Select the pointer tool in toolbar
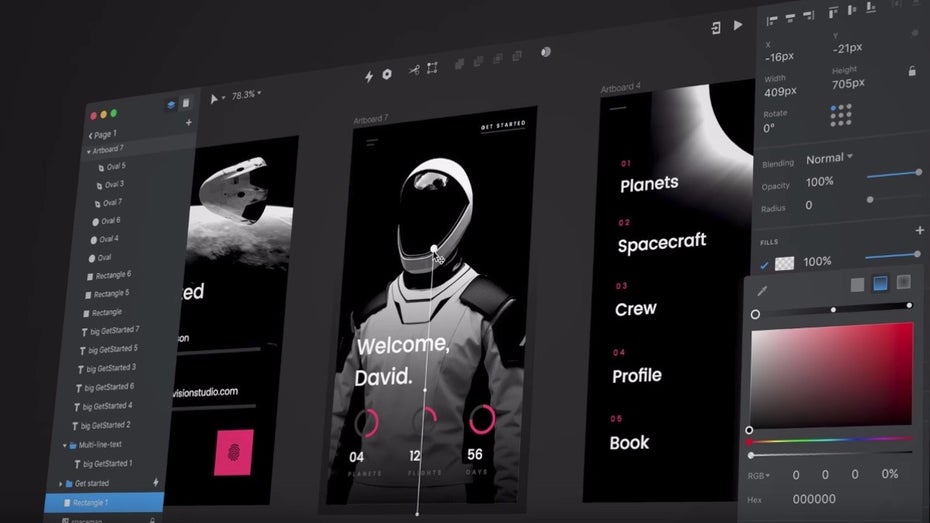The image size is (930, 523). 214,99
